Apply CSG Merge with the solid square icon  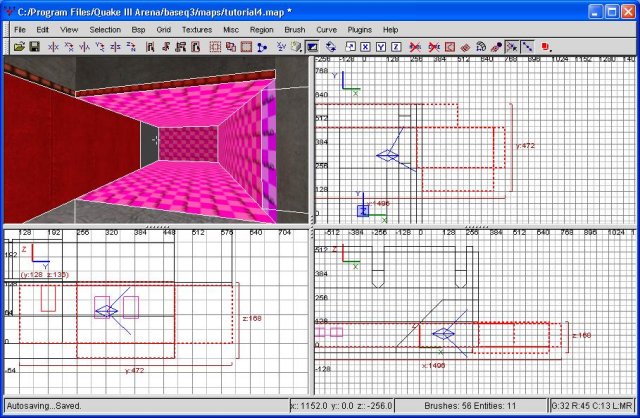coord(246,47)
